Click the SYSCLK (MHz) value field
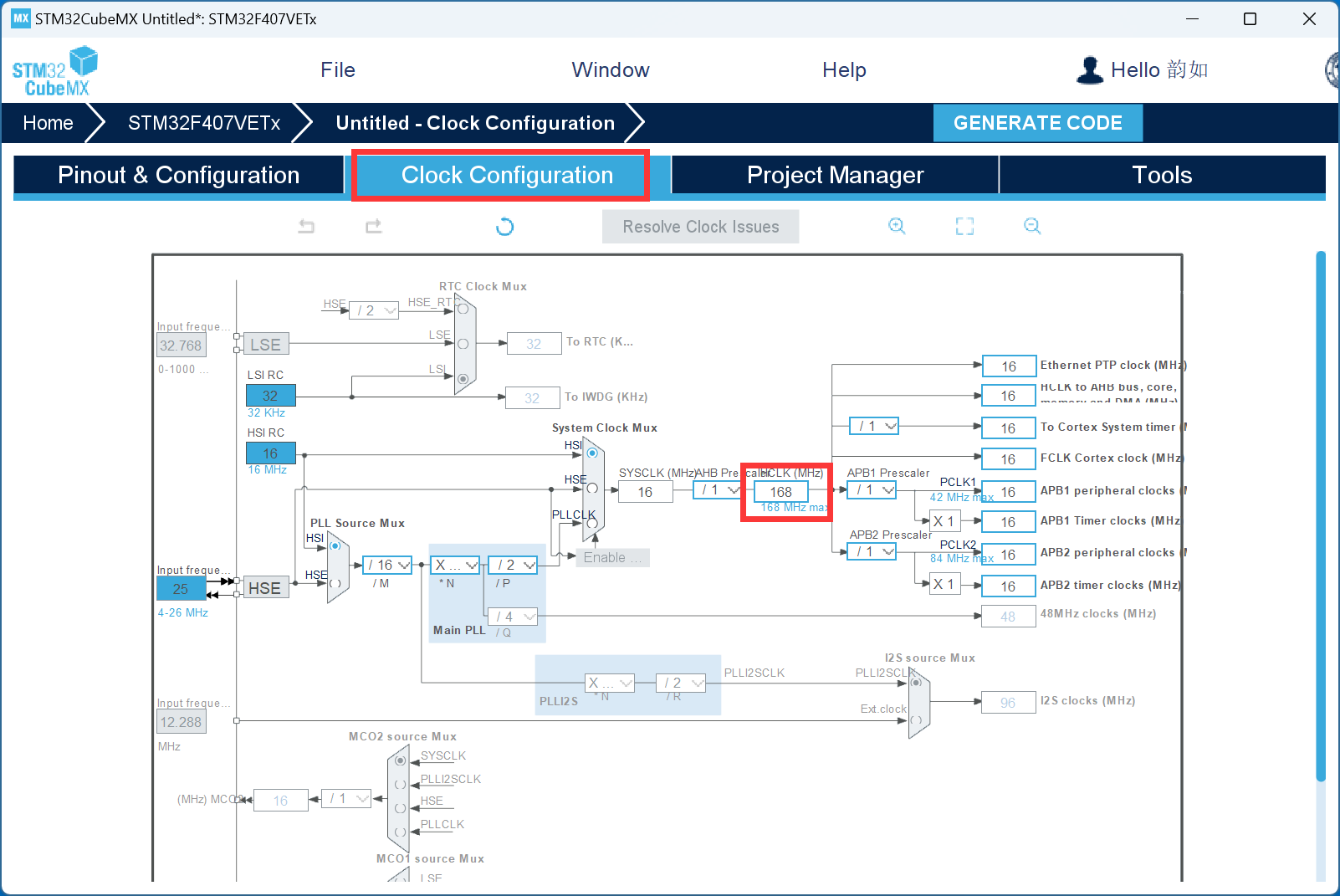The height and width of the screenshot is (896, 1340). (x=646, y=492)
